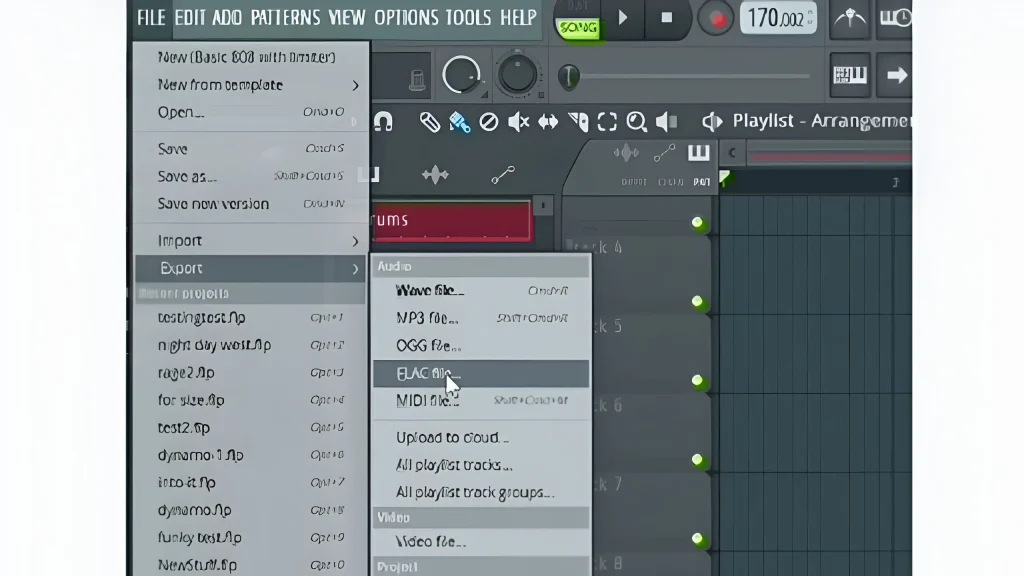Open the snap magnet settings
Viewport: 1024px width, 576px height.
pyautogui.click(x=383, y=121)
